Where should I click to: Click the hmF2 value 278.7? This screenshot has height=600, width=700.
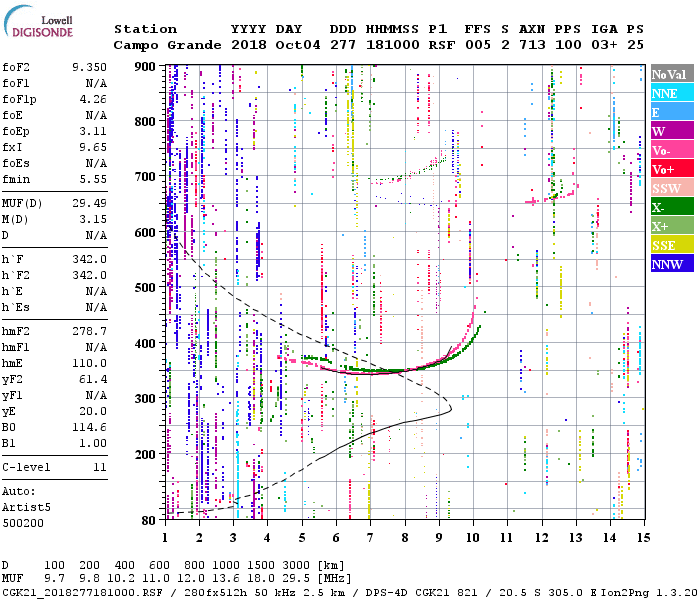[x=89, y=331]
